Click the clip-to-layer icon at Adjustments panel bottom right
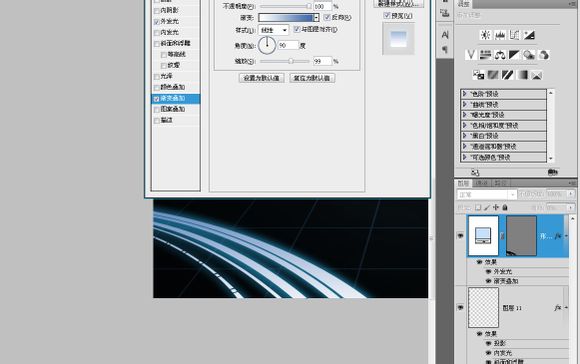Image resolution: width=580 pixels, height=364 pixels. click(552, 172)
